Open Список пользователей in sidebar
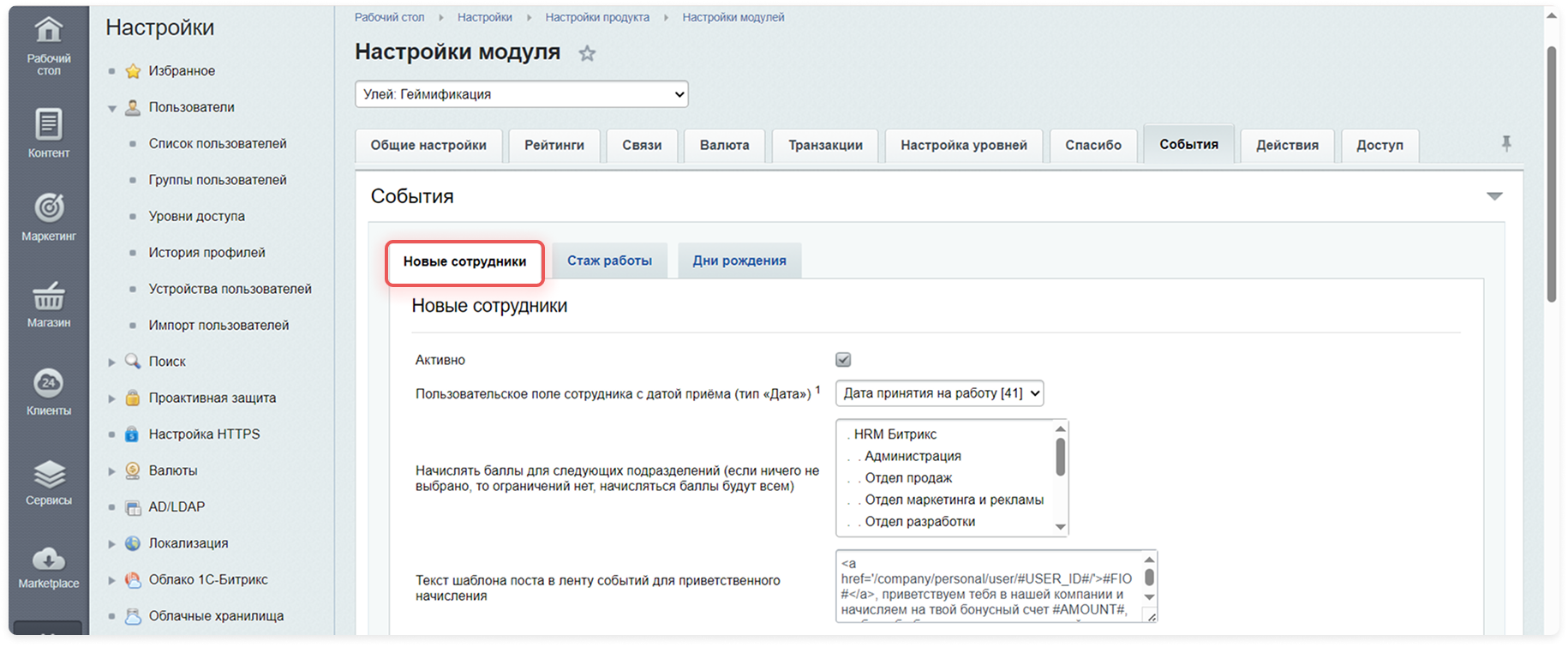 [218, 144]
